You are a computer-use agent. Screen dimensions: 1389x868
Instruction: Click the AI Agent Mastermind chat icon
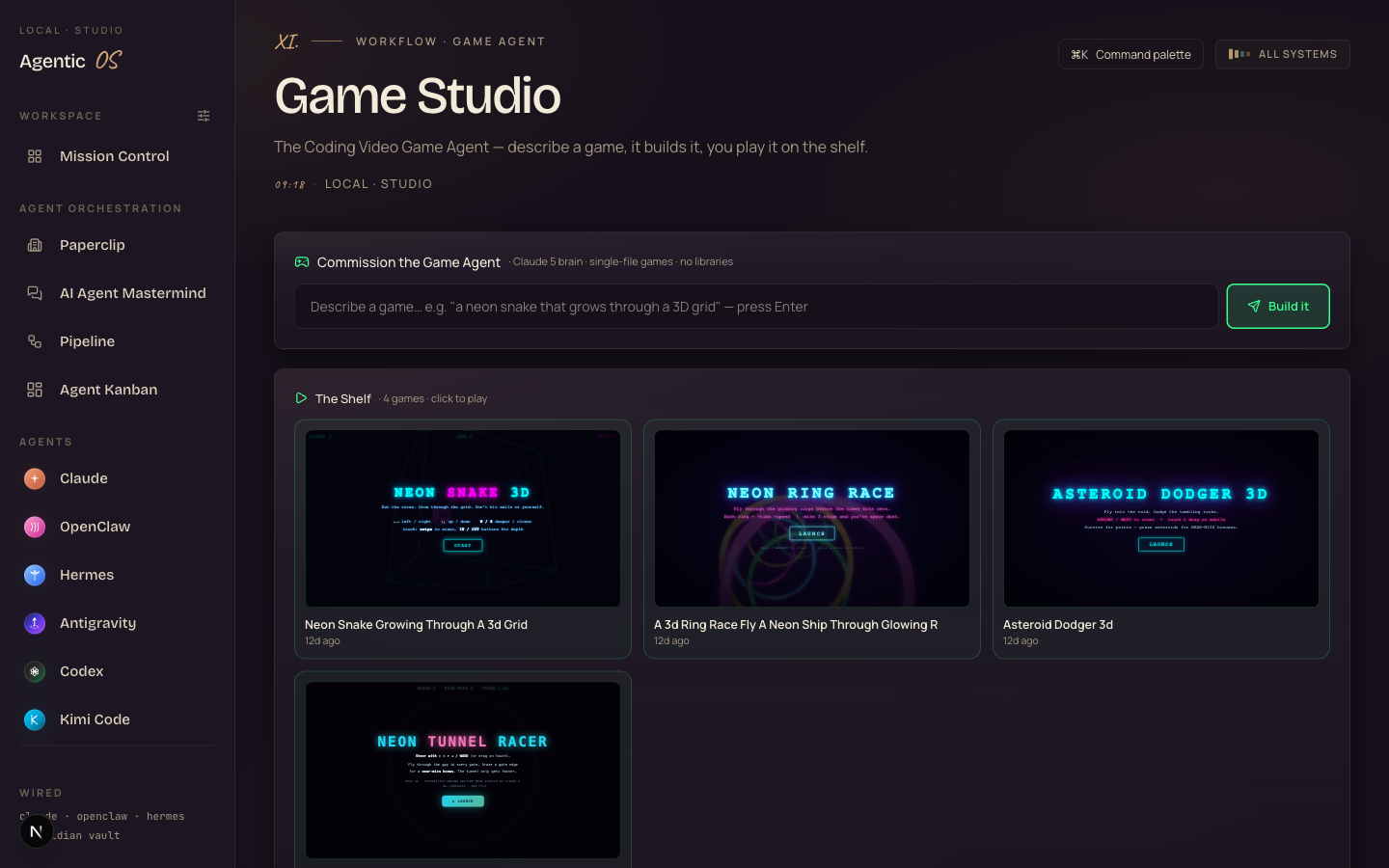tap(35, 293)
